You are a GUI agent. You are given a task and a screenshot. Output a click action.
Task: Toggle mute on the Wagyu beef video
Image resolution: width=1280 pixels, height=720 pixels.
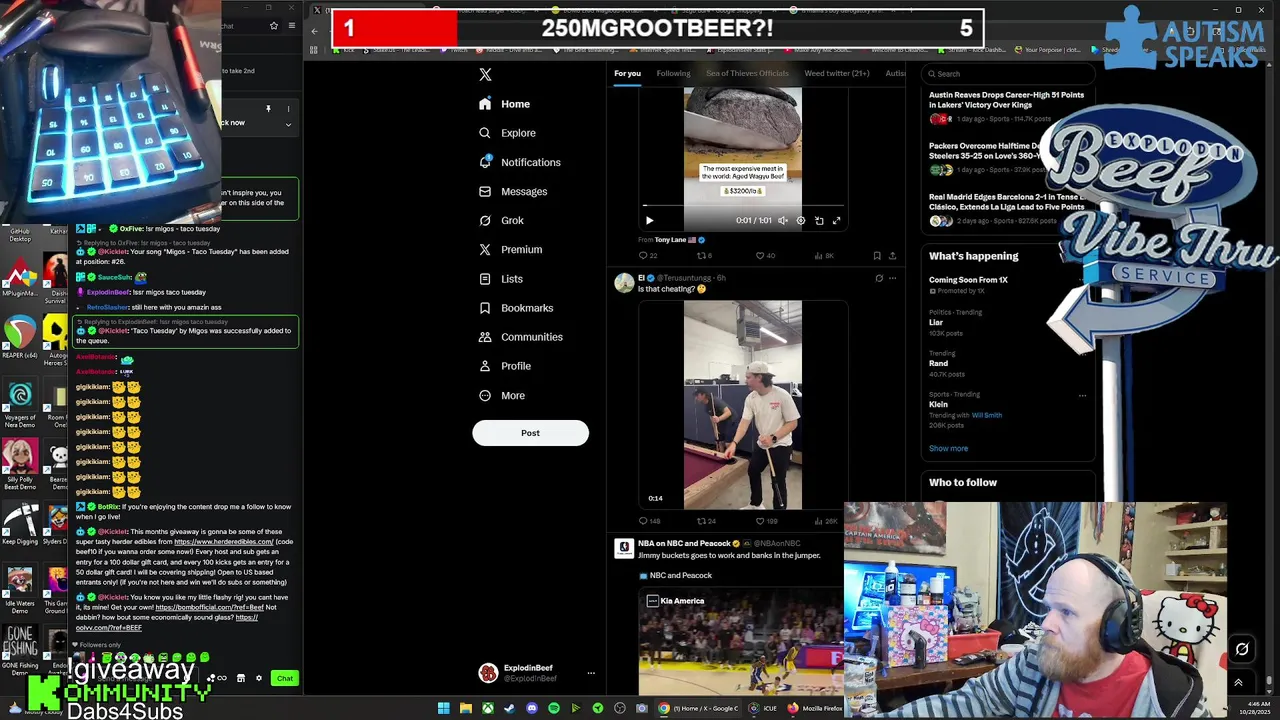[783, 220]
